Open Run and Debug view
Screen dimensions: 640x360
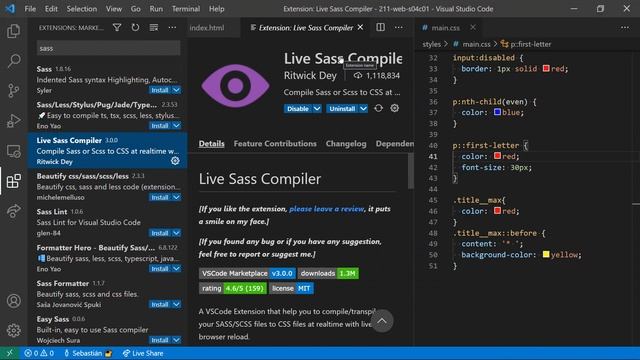point(13,121)
